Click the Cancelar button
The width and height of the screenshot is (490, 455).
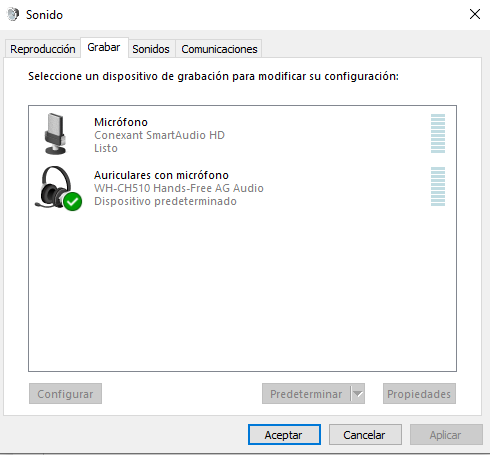[x=365, y=435]
